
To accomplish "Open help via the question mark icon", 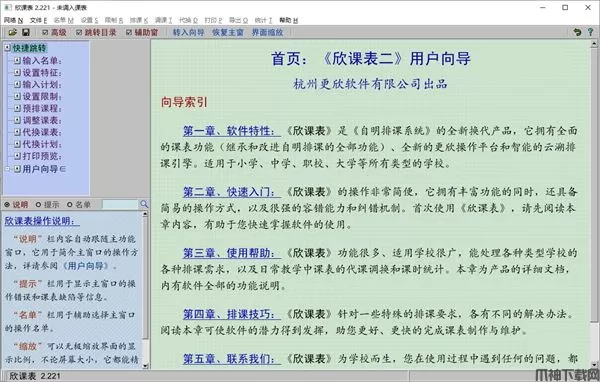I will (x=590, y=33).
